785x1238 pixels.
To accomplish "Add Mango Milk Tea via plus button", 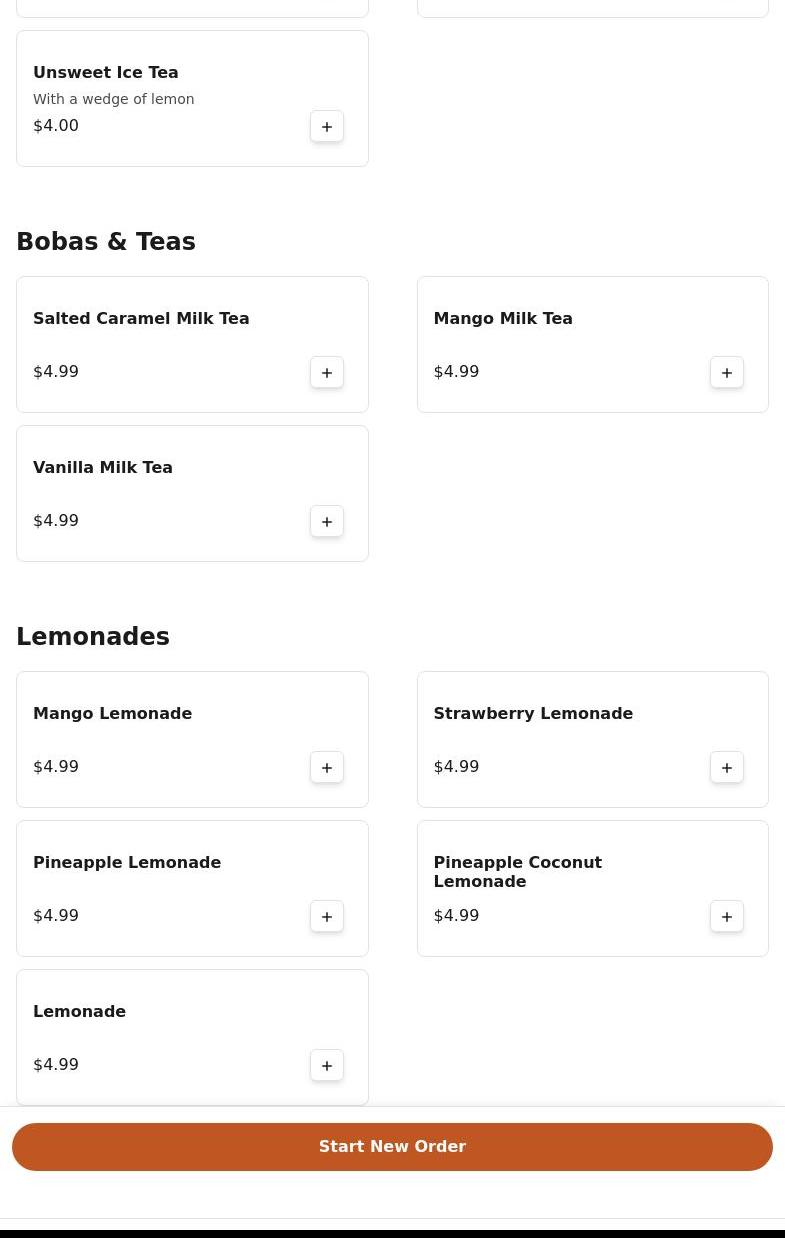I will coord(727,372).
